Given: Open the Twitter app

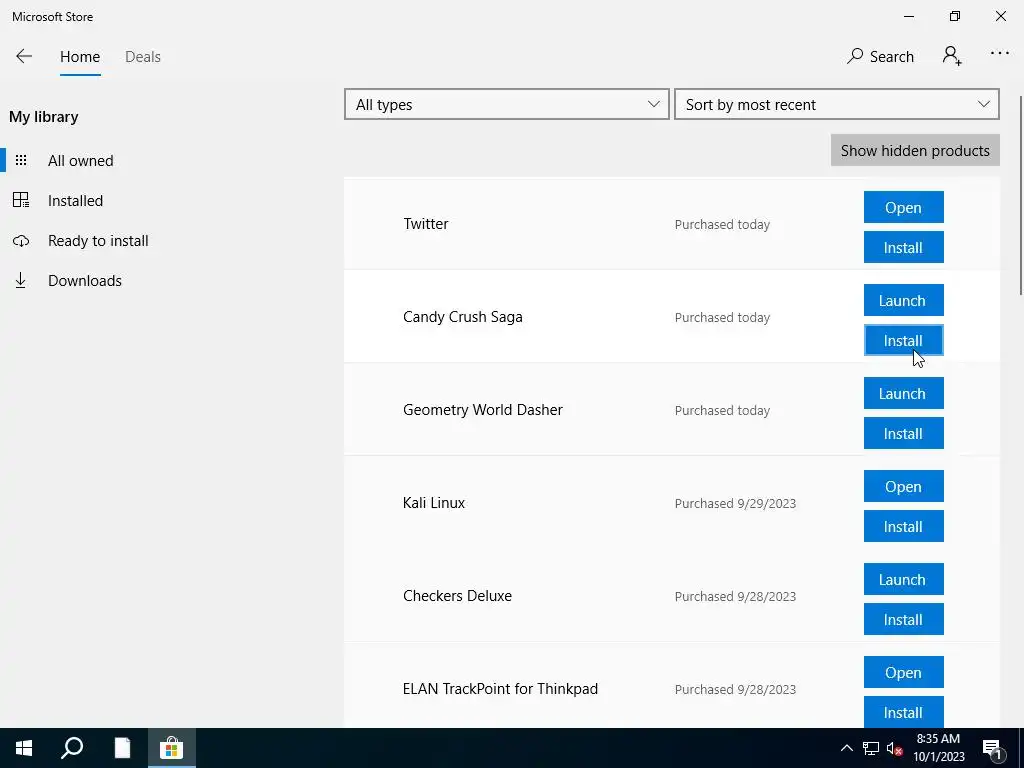Looking at the screenshot, I should point(903,207).
